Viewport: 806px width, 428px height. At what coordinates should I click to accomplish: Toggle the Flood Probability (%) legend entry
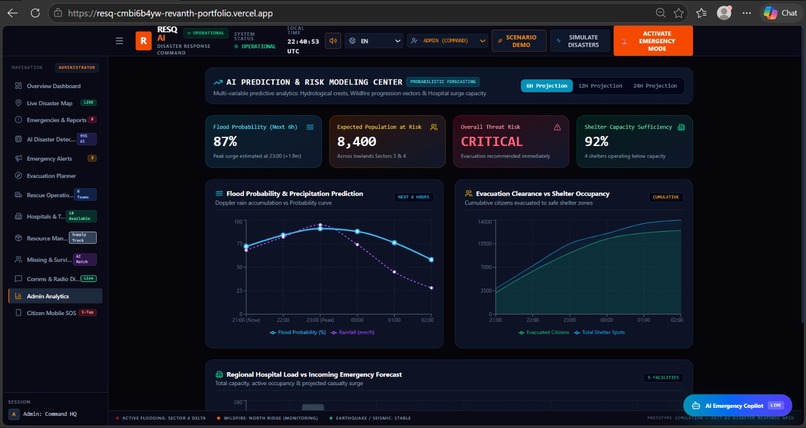tap(298, 332)
